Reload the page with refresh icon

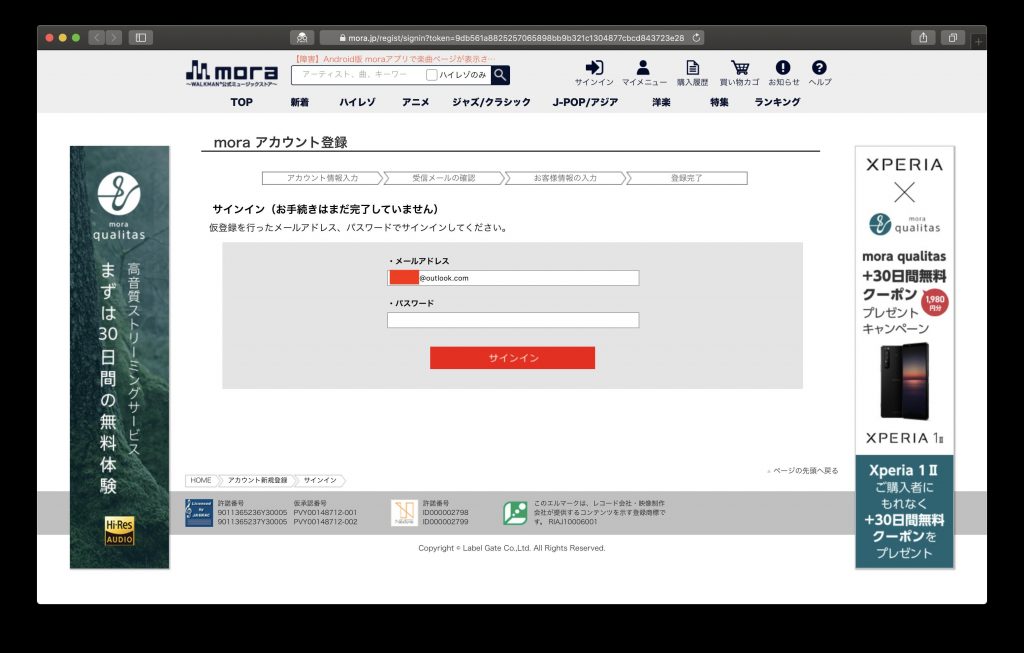[696, 38]
